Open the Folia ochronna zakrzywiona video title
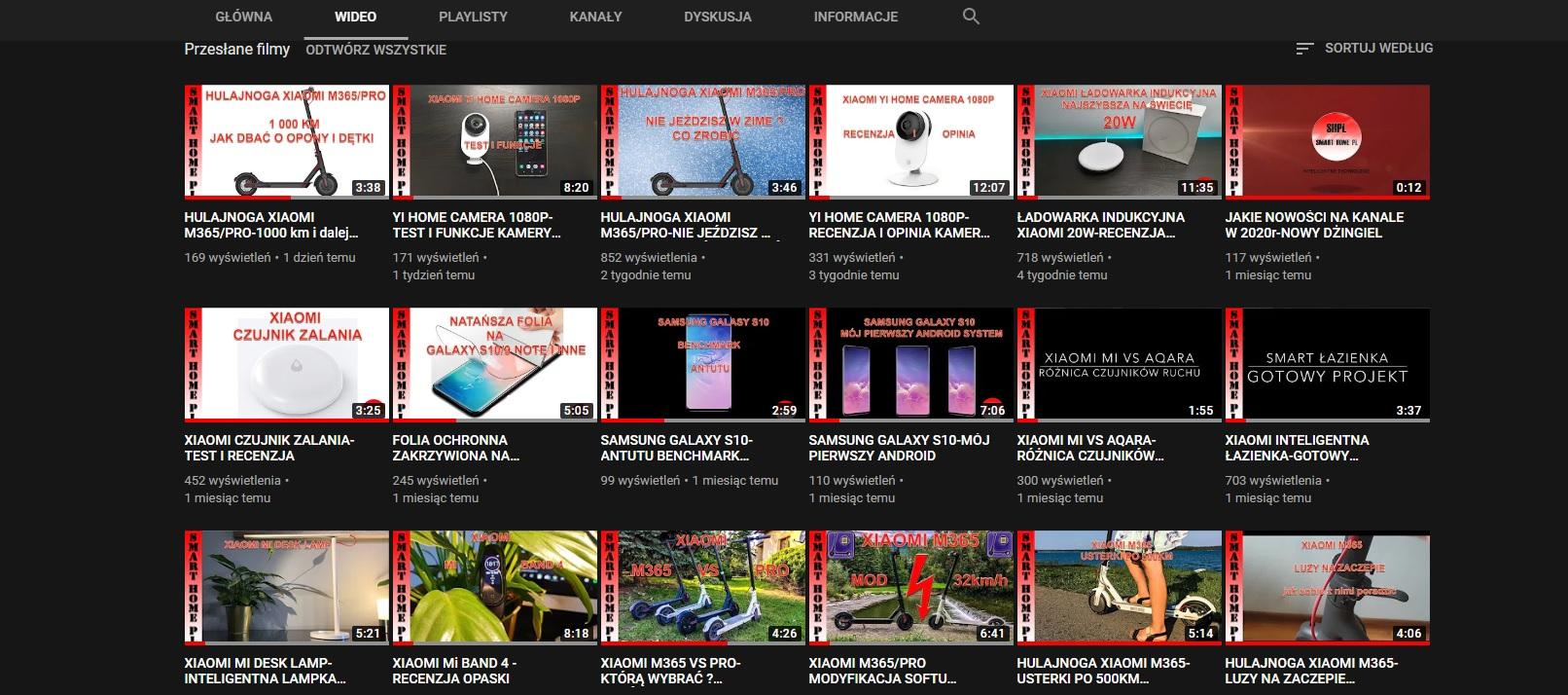The image size is (1568, 695). pos(455,448)
